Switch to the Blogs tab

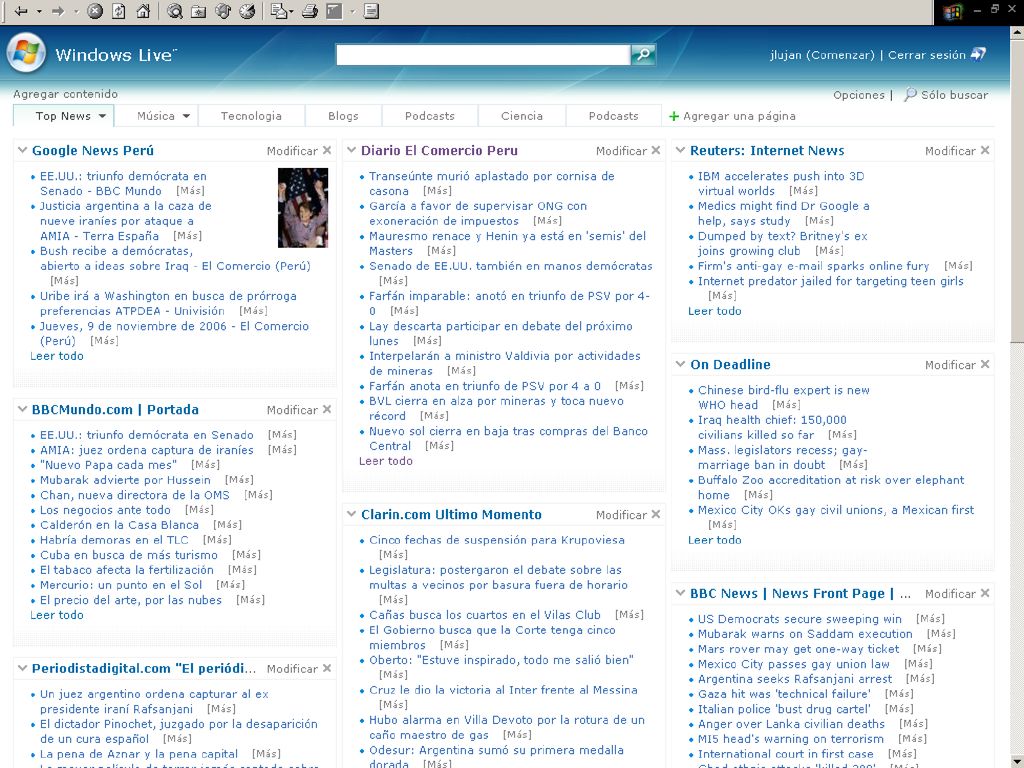pyautogui.click(x=343, y=116)
